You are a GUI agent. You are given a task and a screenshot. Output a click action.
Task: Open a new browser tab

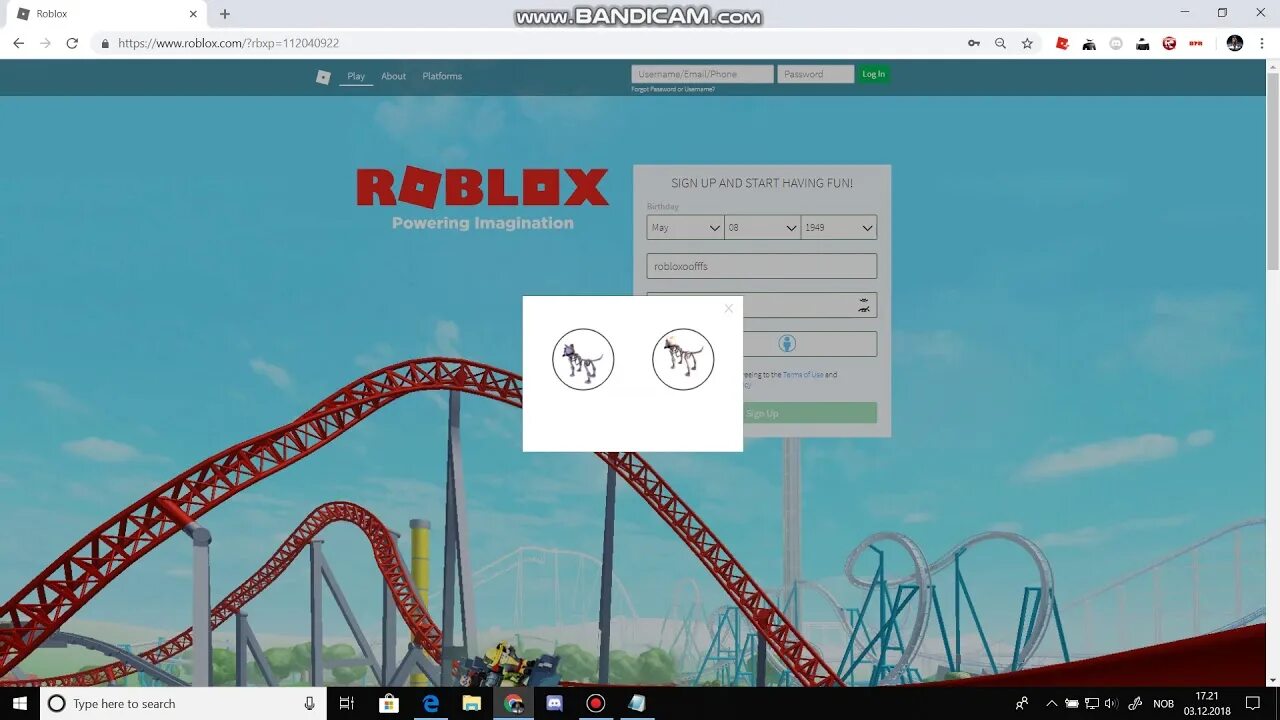click(x=225, y=14)
